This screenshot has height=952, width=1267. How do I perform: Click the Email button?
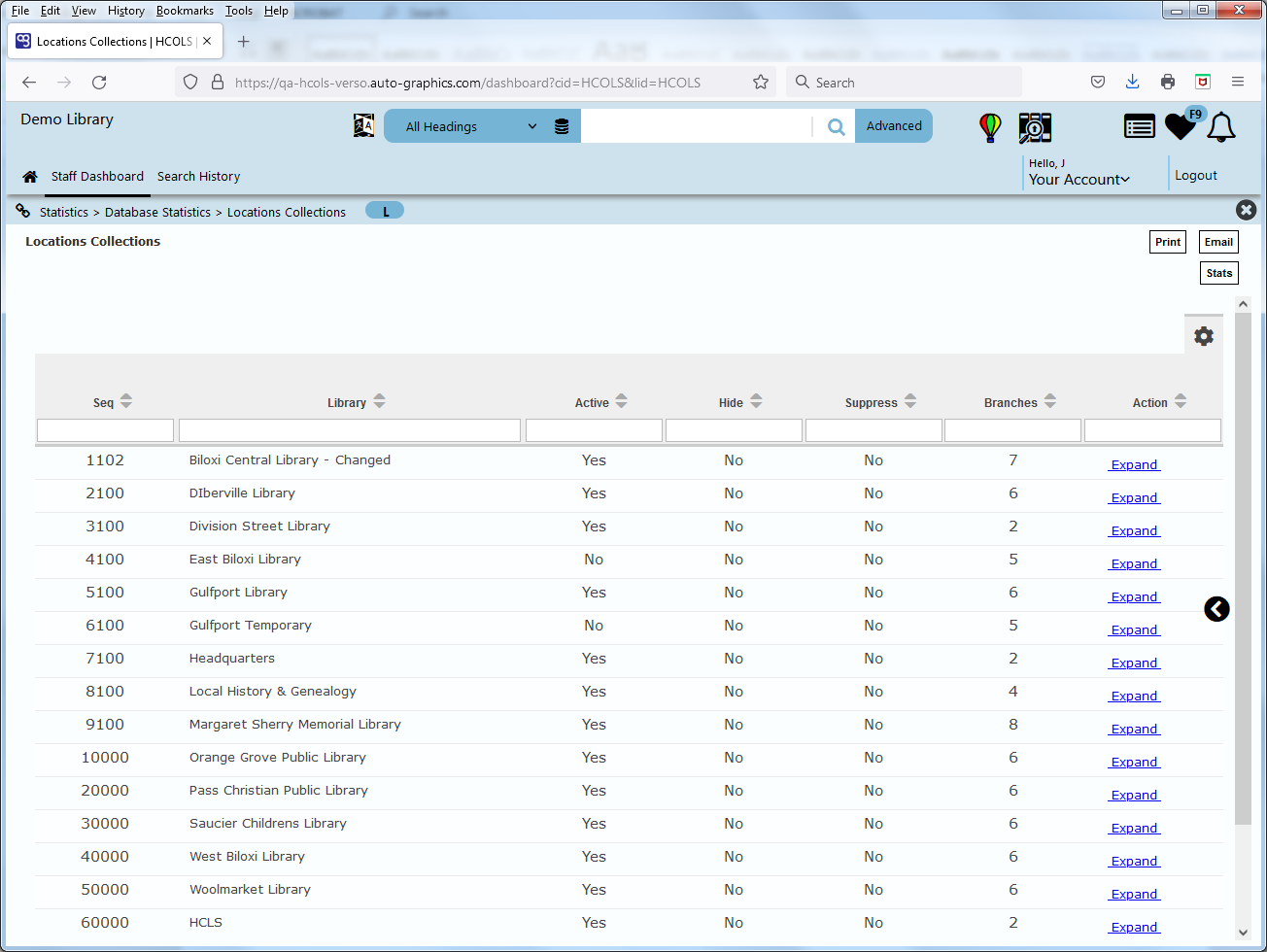[x=1218, y=242]
